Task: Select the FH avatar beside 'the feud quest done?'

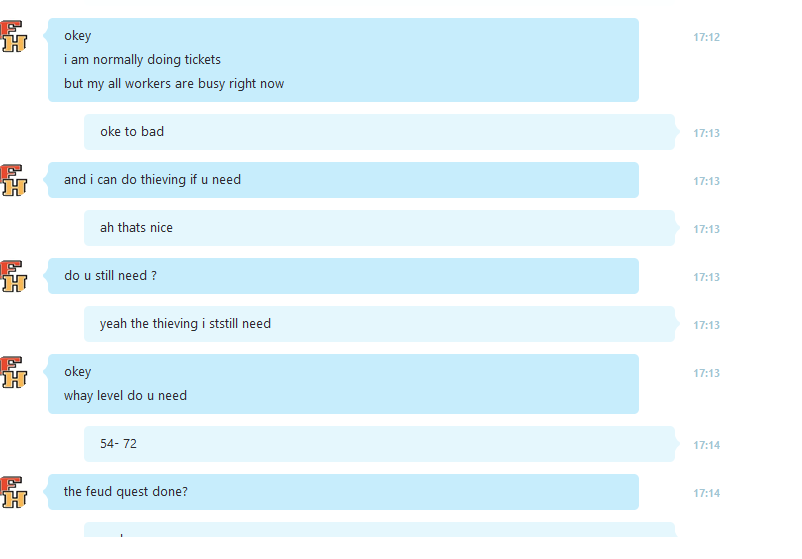Action: coord(13,492)
